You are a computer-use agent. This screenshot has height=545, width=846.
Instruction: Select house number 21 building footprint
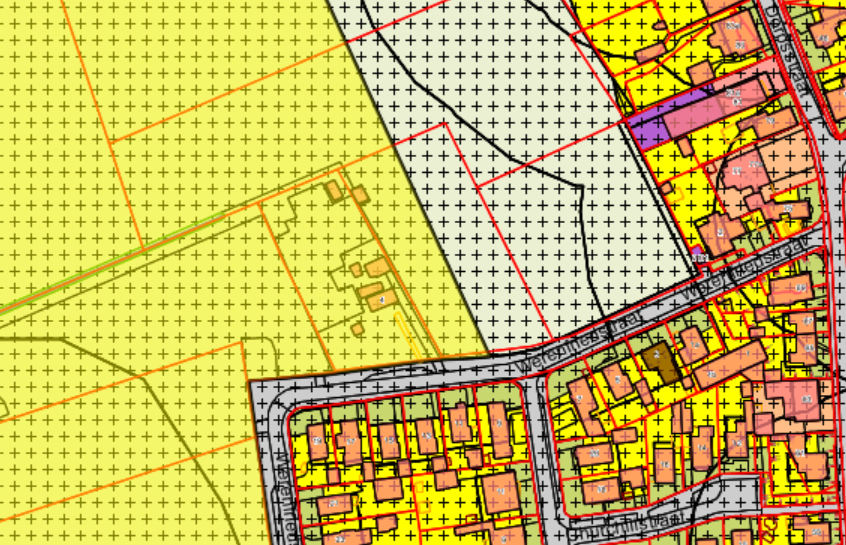(x=335, y=505)
